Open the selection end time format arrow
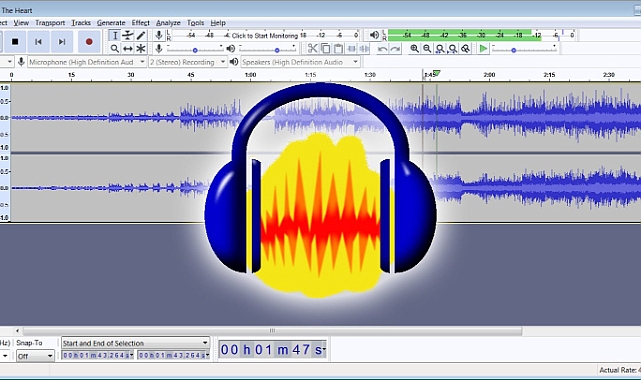 (207, 355)
